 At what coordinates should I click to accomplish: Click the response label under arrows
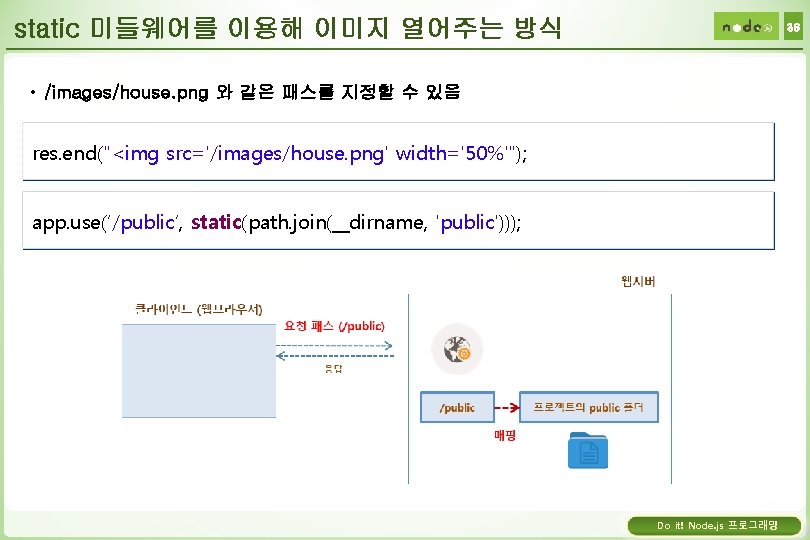click(334, 368)
